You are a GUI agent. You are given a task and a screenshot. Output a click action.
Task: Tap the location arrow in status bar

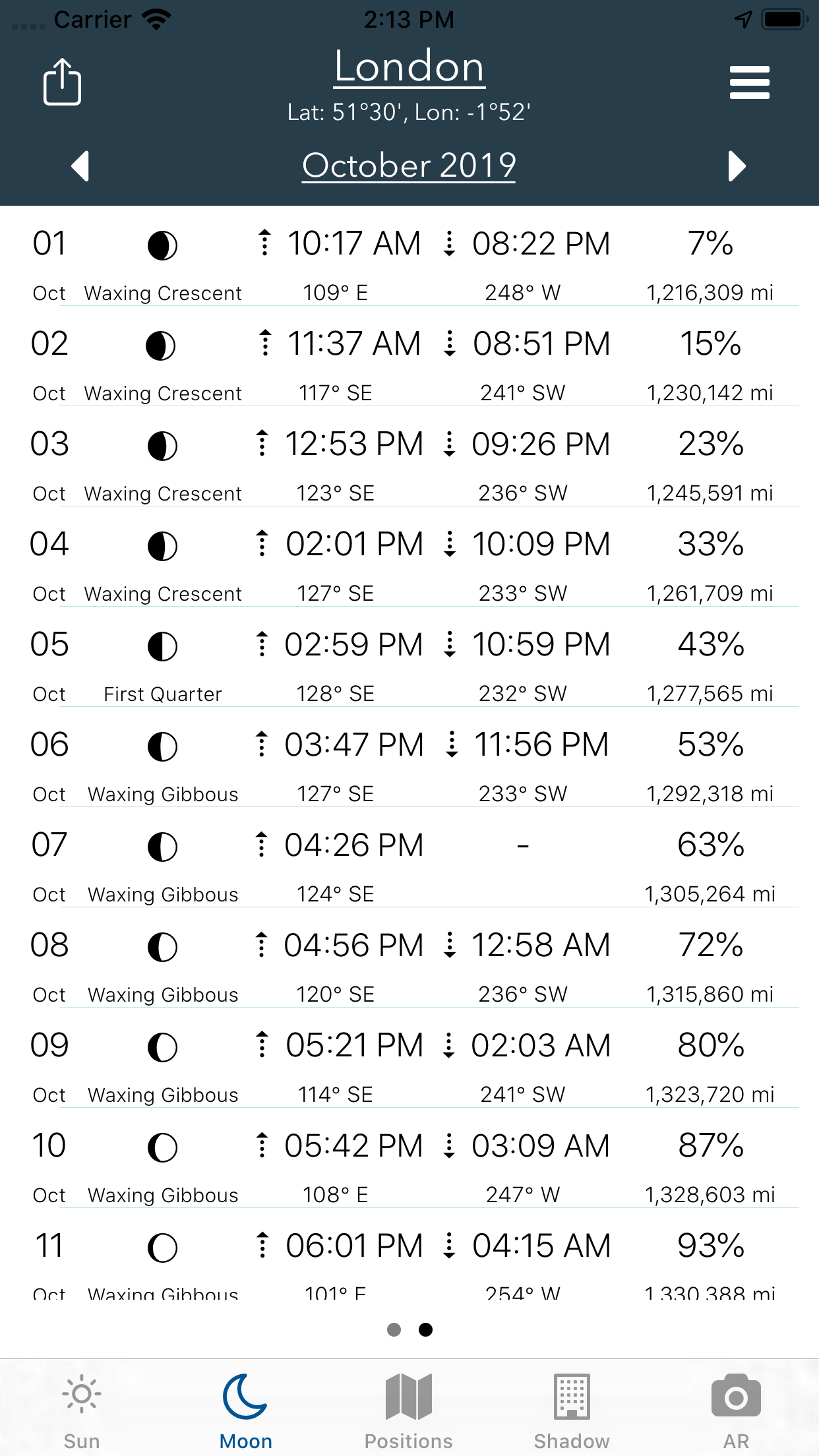point(743,19)
